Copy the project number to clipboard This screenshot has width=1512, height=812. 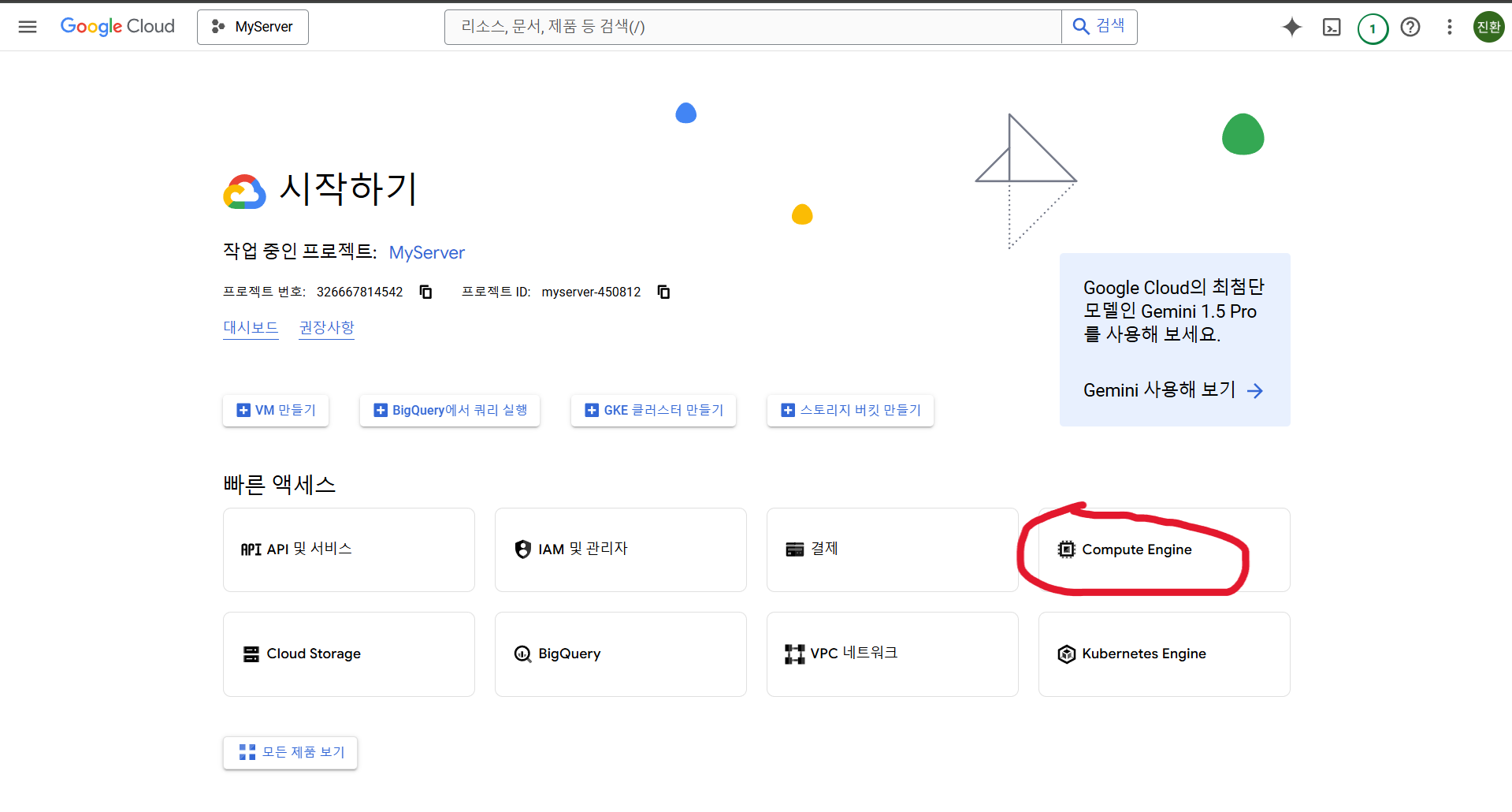(425, 292)
